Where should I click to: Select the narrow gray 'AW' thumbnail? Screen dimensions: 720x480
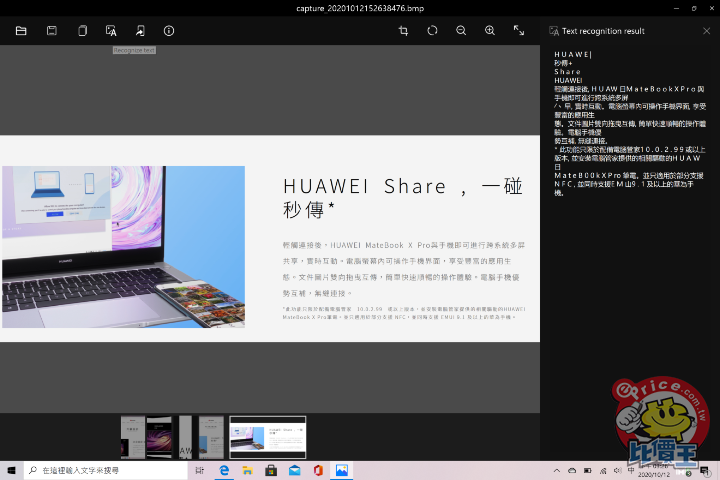point(186,437)
